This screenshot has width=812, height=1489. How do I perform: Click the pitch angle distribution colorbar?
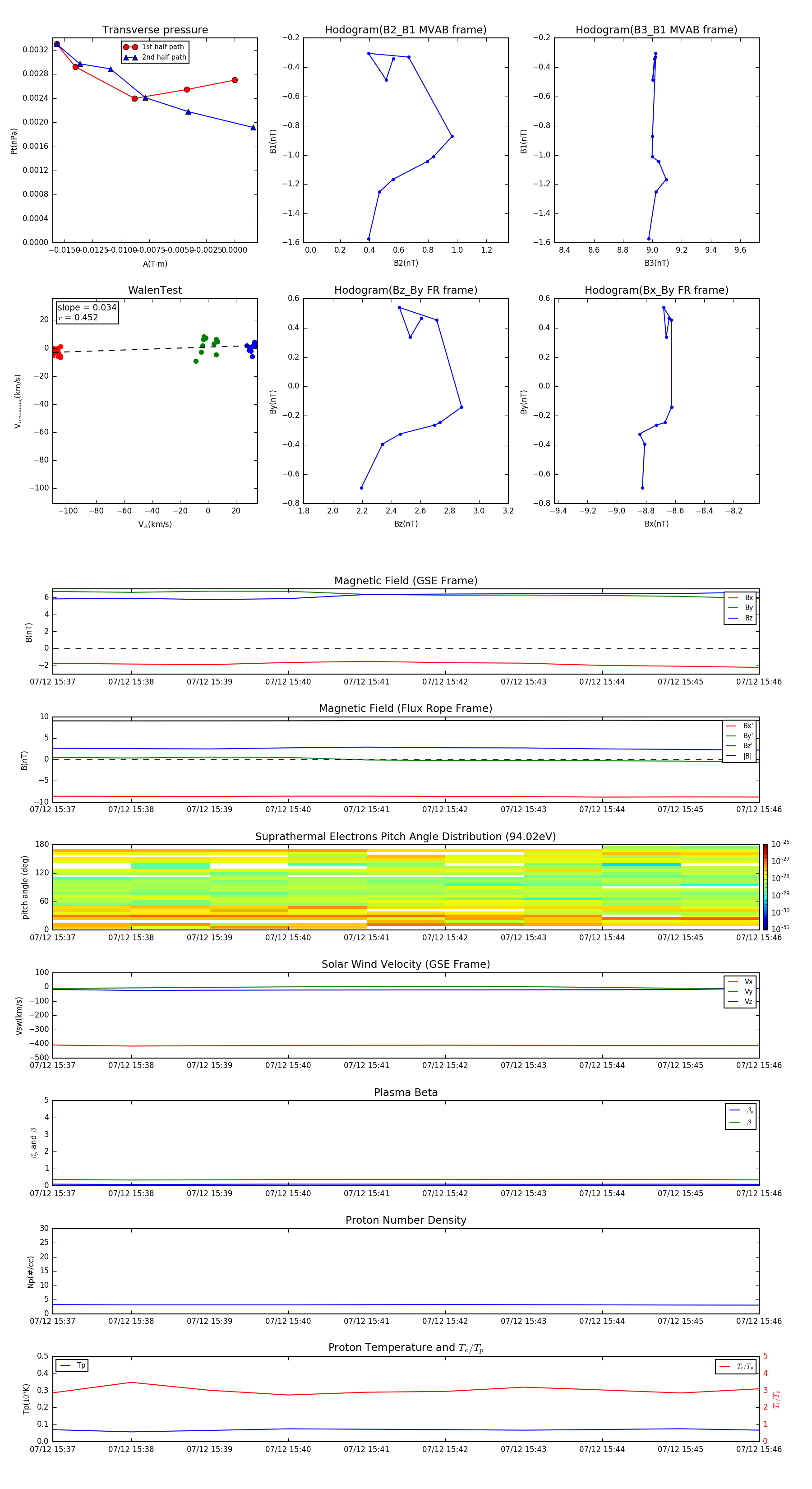pyautogui.click(x=765, y=886)
